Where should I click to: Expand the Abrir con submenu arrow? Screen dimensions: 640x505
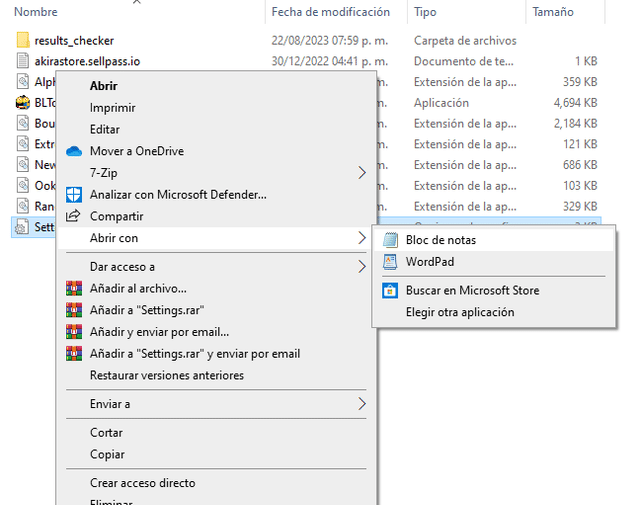pos(362,238)
